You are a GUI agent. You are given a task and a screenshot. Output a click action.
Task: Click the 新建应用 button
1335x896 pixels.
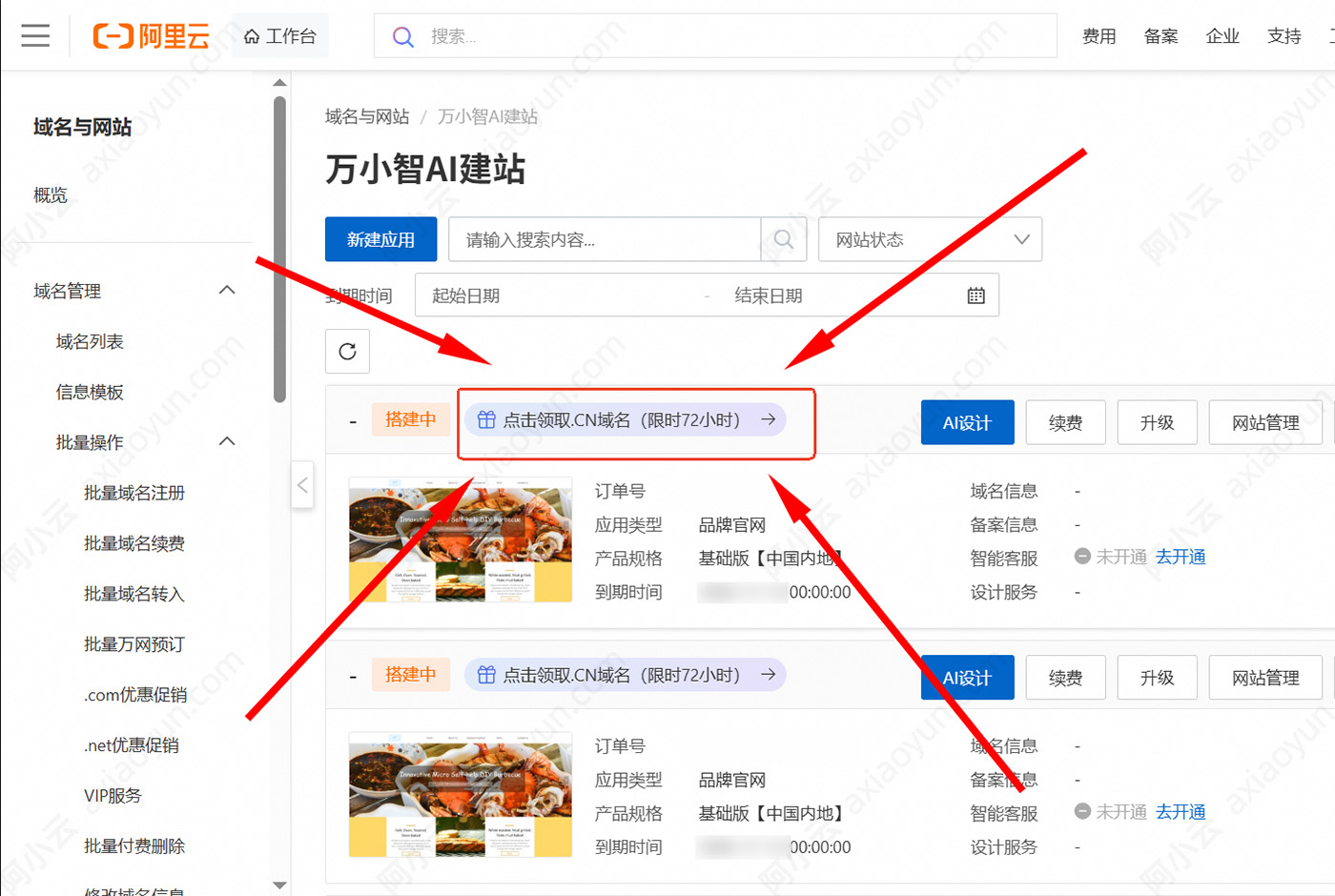380,239
